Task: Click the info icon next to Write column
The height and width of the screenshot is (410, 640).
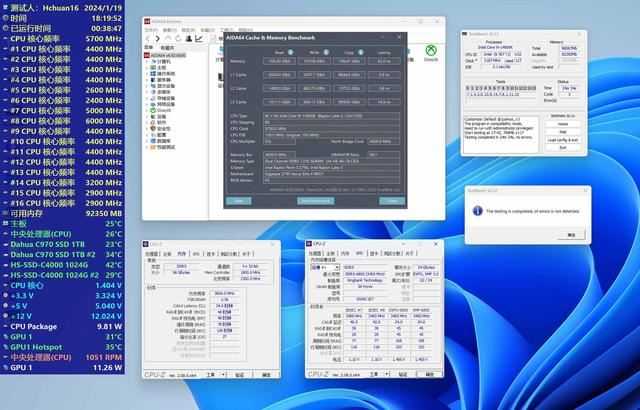Action: (x=326, y=52)
